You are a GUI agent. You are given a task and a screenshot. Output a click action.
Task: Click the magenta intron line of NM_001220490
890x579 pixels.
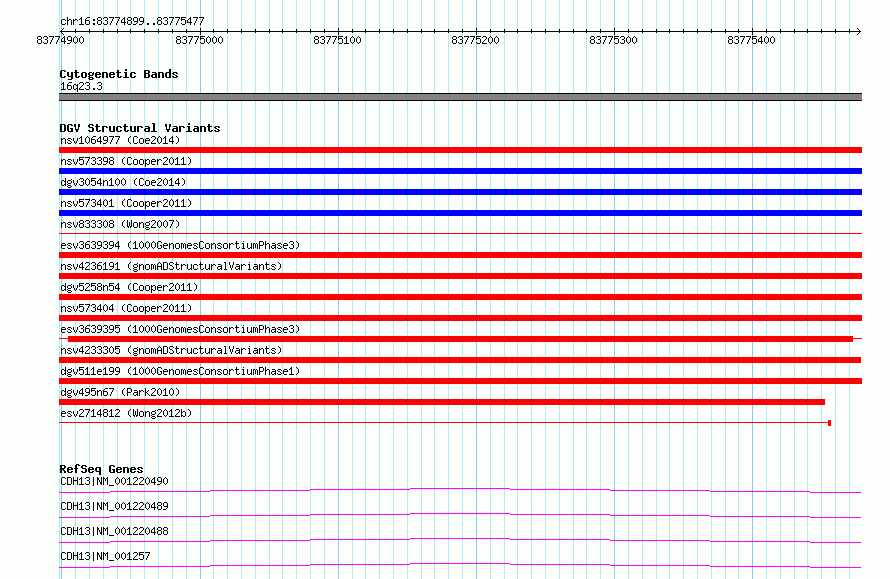pyautogui.click(x=460, y=489)
